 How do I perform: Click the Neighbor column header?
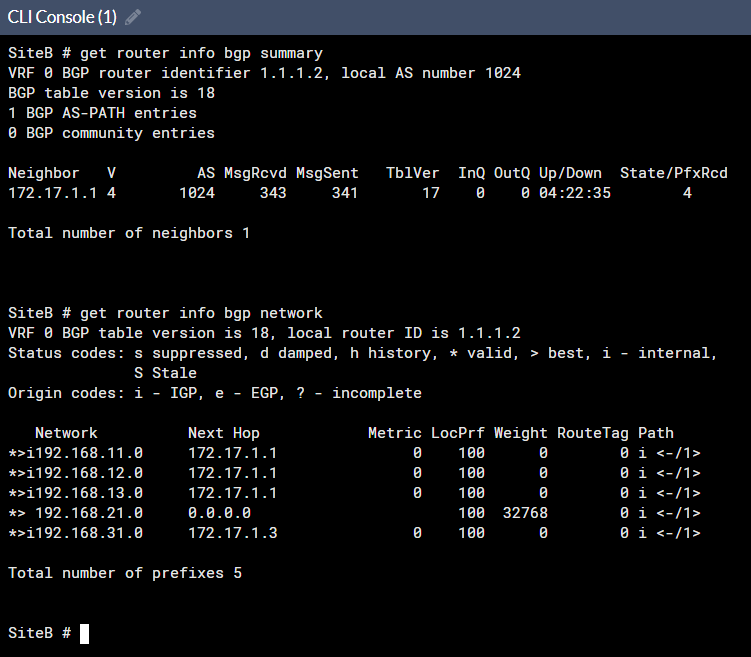[44, 173]
